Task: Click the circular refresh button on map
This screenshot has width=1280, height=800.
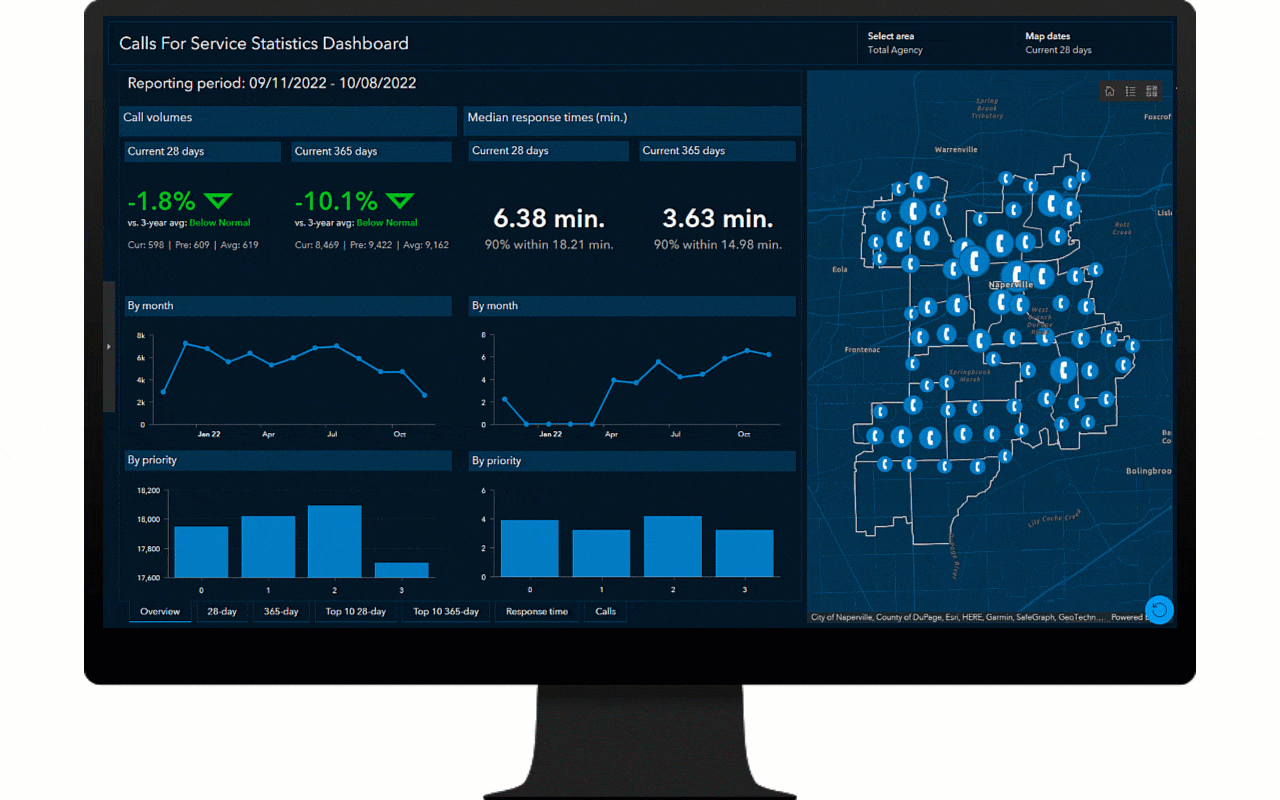Action: pos(1159,610)
